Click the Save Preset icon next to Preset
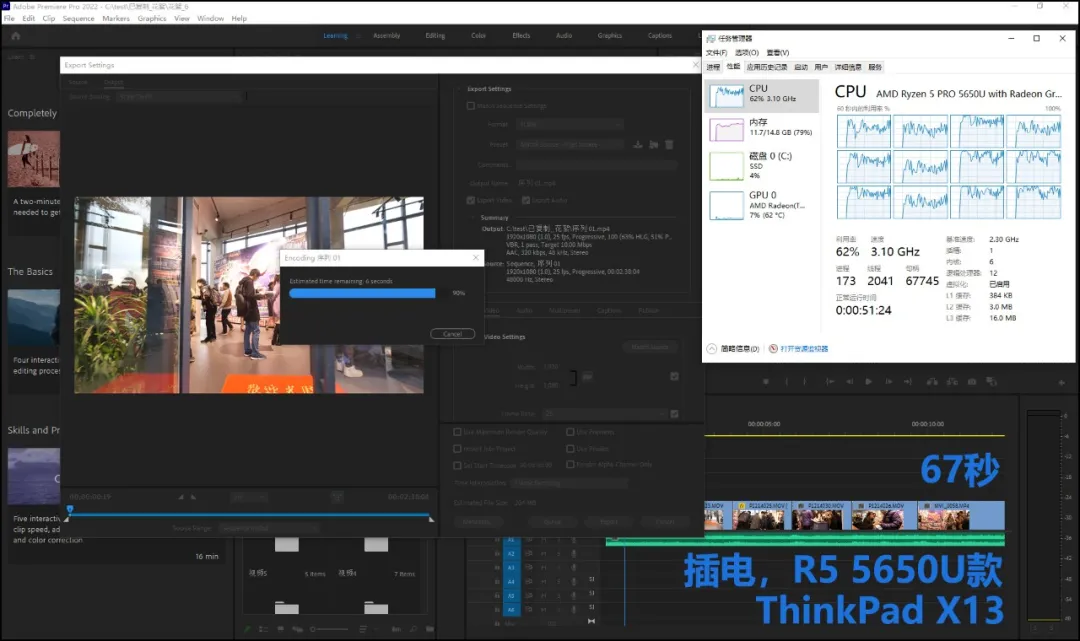 (x=638, y=145)
